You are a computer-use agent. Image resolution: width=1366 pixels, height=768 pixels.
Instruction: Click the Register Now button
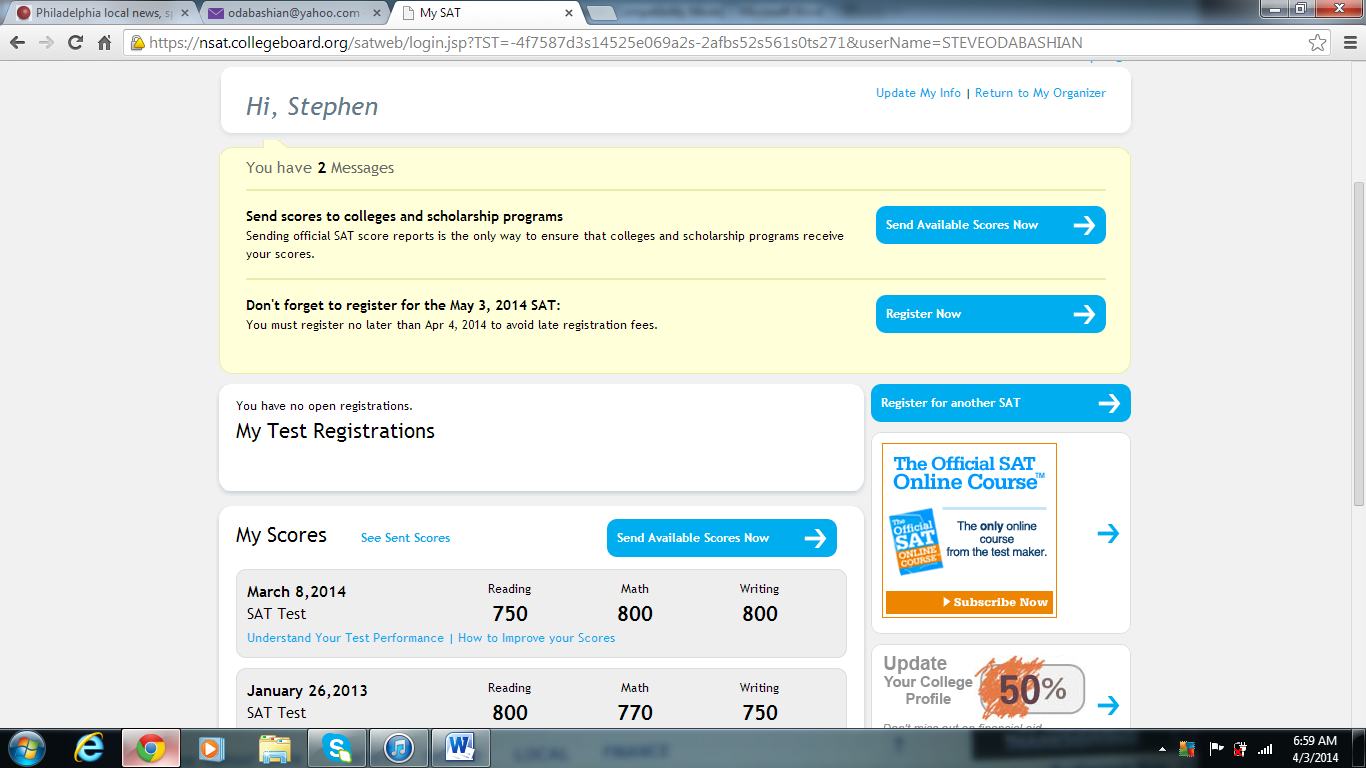(x=991, y=314)
